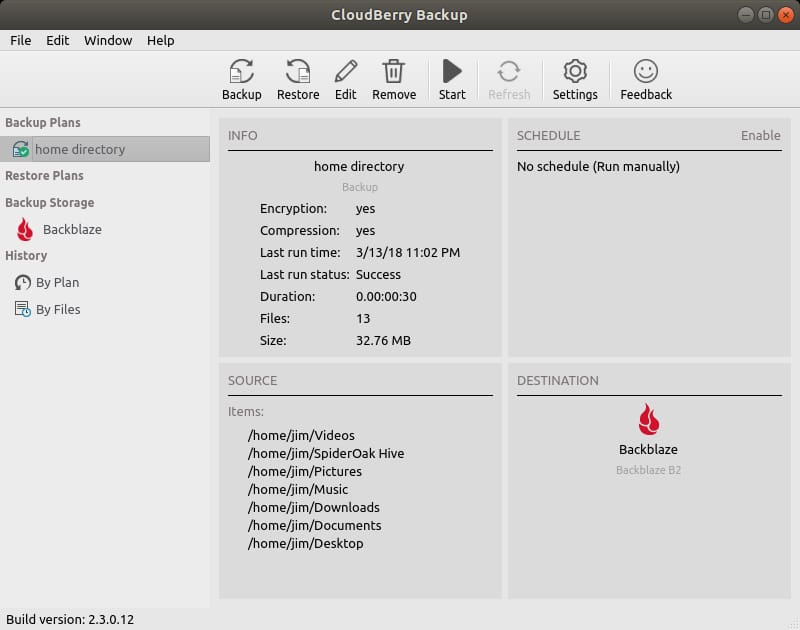Click the Edit pencil icon

coord(346,72)
